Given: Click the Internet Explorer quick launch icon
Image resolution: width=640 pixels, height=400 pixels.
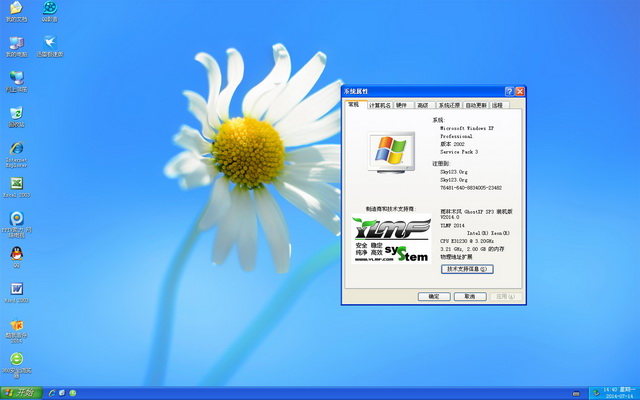Looking at the screenshot, I should pyautogui.click(x=52, y=393).
